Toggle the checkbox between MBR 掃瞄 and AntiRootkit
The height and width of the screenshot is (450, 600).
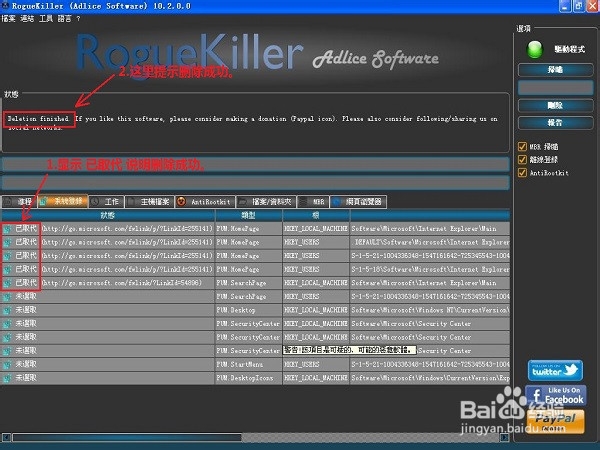click(x=522, y=160)
